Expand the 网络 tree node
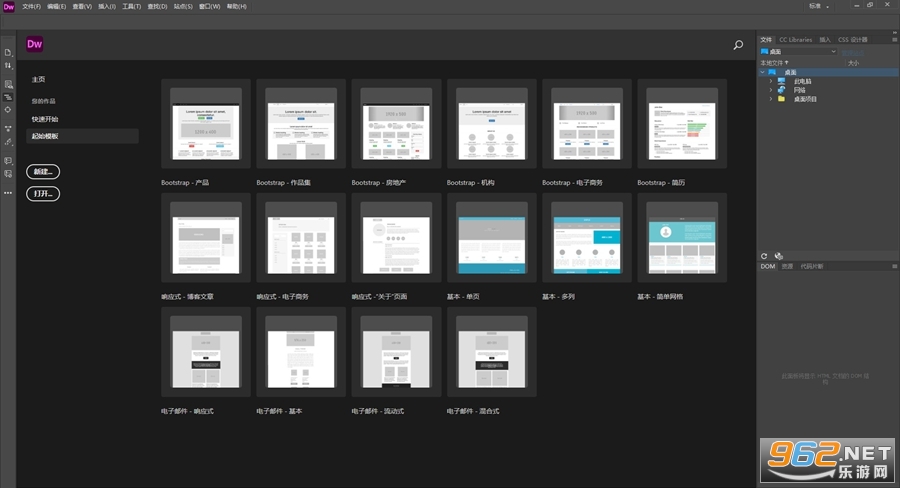 (771, 90)
